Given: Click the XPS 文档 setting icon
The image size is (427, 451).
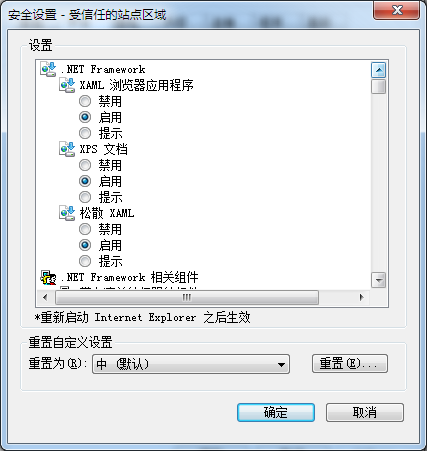Looking at the screenshot, I should tap(67, 149).
